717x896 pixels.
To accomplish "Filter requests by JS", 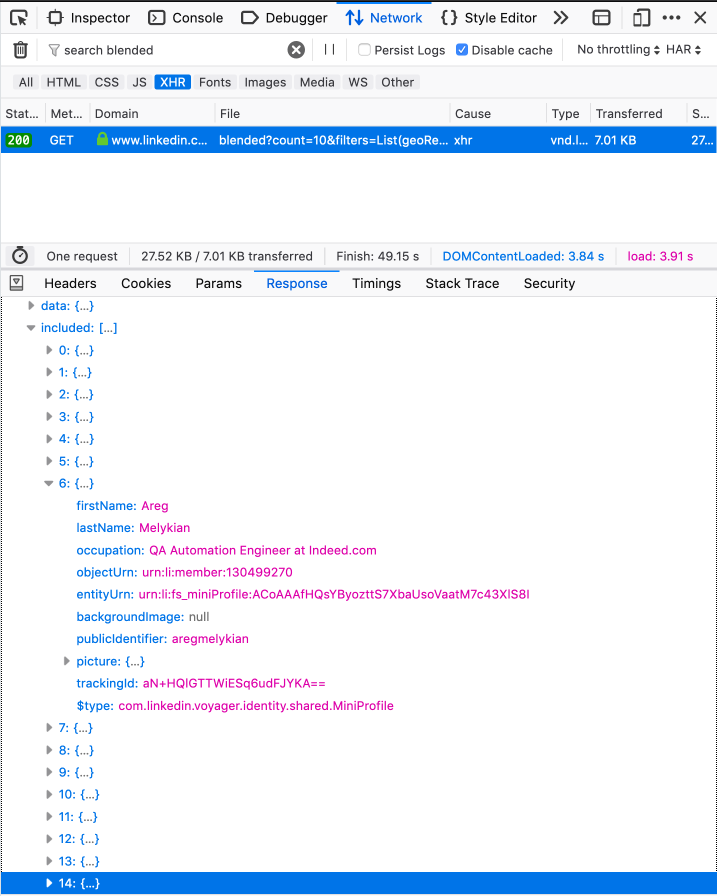I will click(139, 82).
